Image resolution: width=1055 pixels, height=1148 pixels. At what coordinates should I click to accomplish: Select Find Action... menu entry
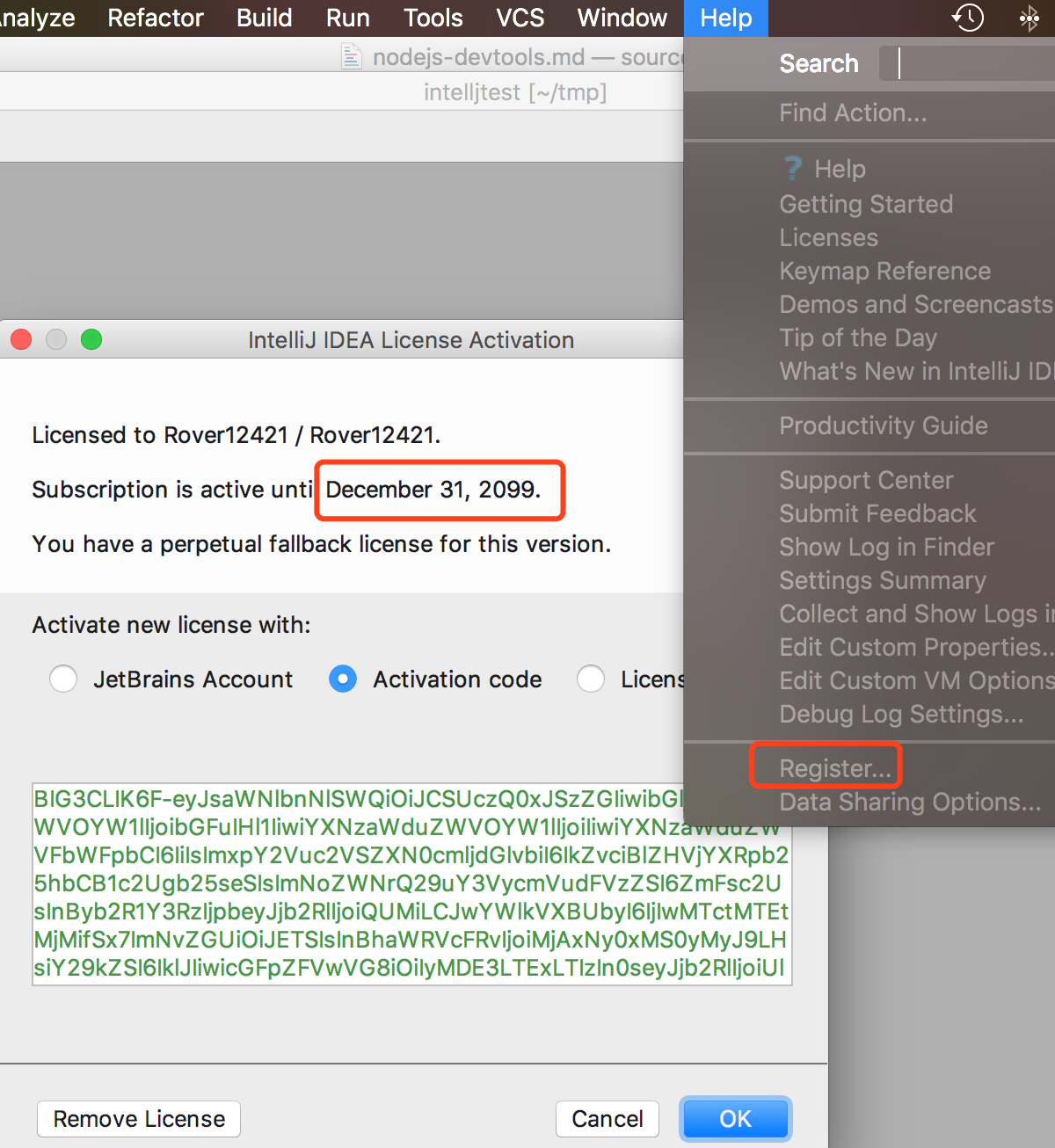pyautogui.click(x=852, y=113)
